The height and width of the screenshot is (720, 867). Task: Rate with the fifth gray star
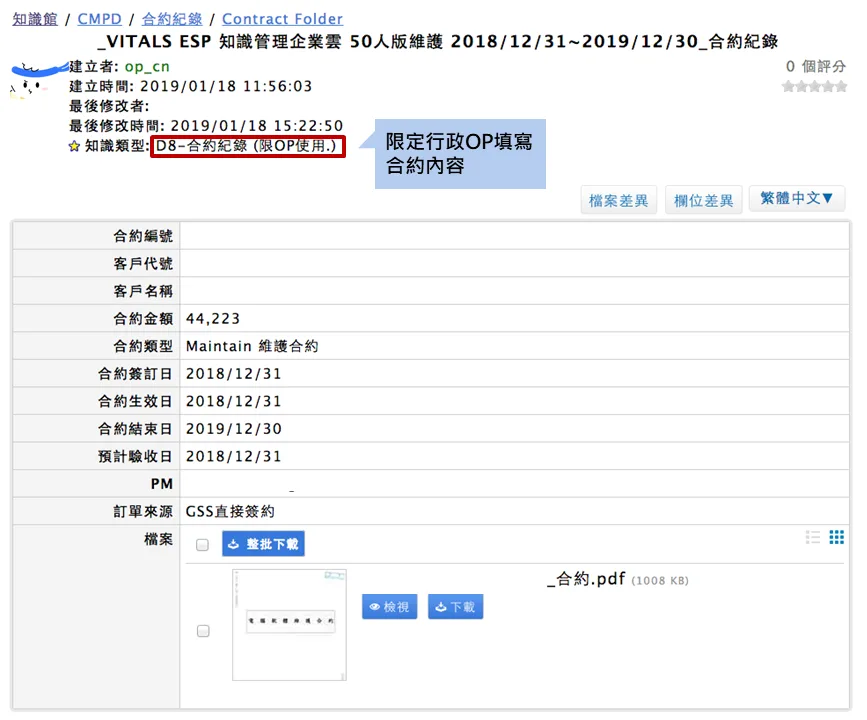pyautogui.click(x=841, y=86)
